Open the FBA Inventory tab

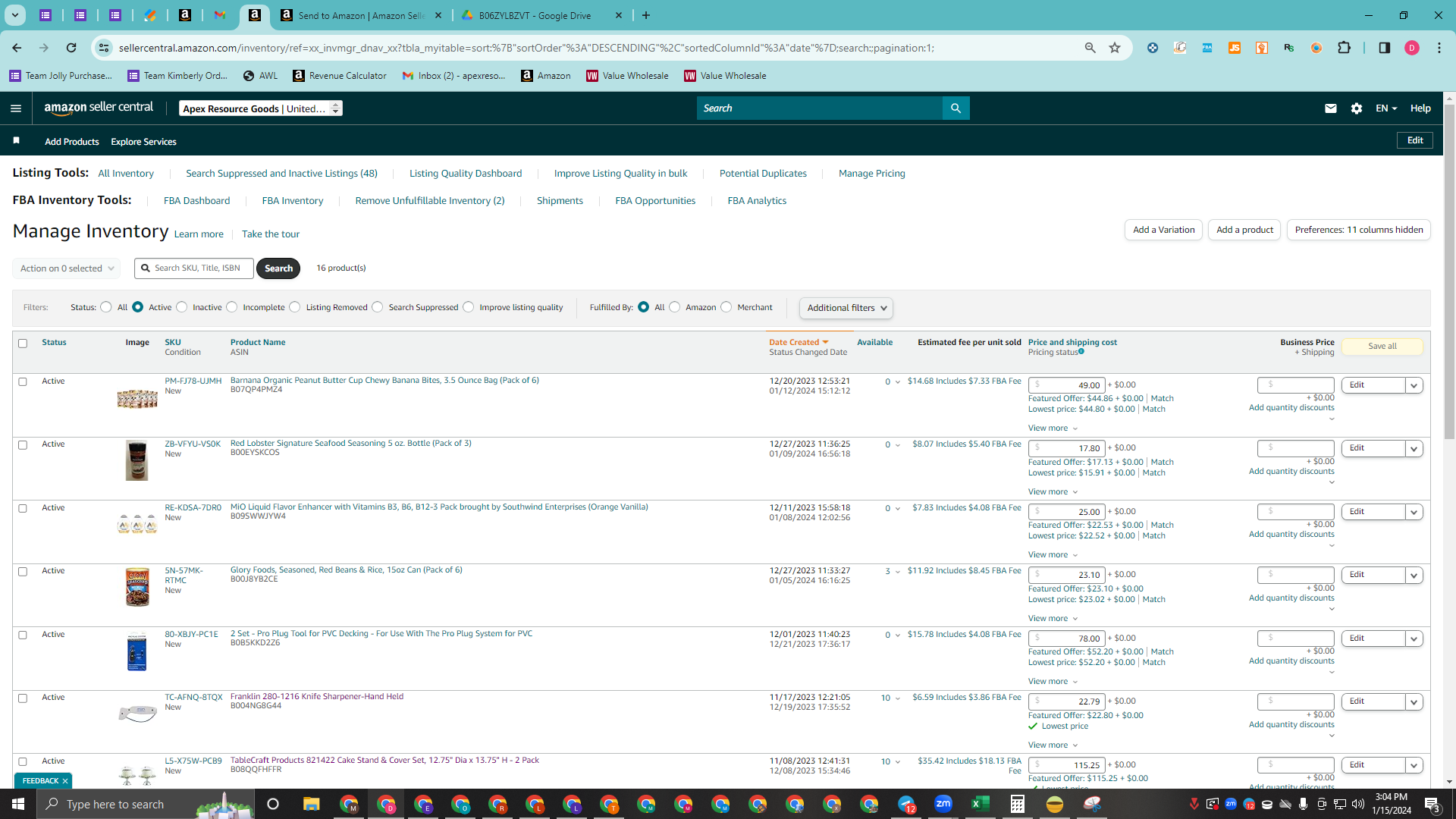[293, 201]
